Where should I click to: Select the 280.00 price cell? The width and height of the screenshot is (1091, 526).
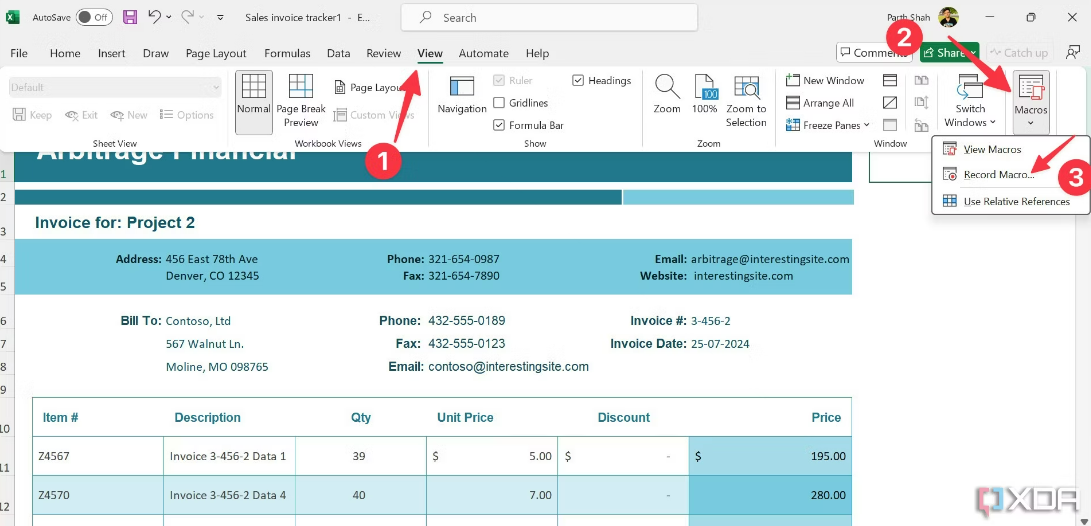coord(770,495)
